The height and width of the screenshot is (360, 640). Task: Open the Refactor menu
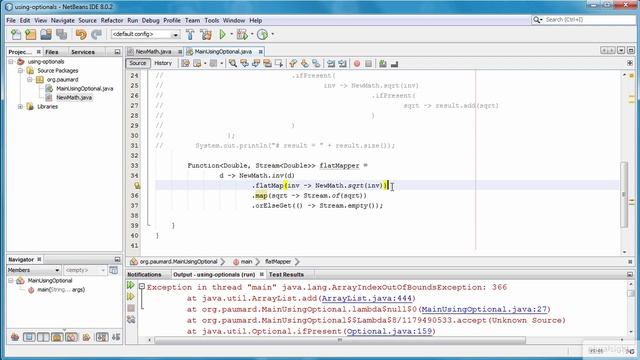[x=112, y=20]
